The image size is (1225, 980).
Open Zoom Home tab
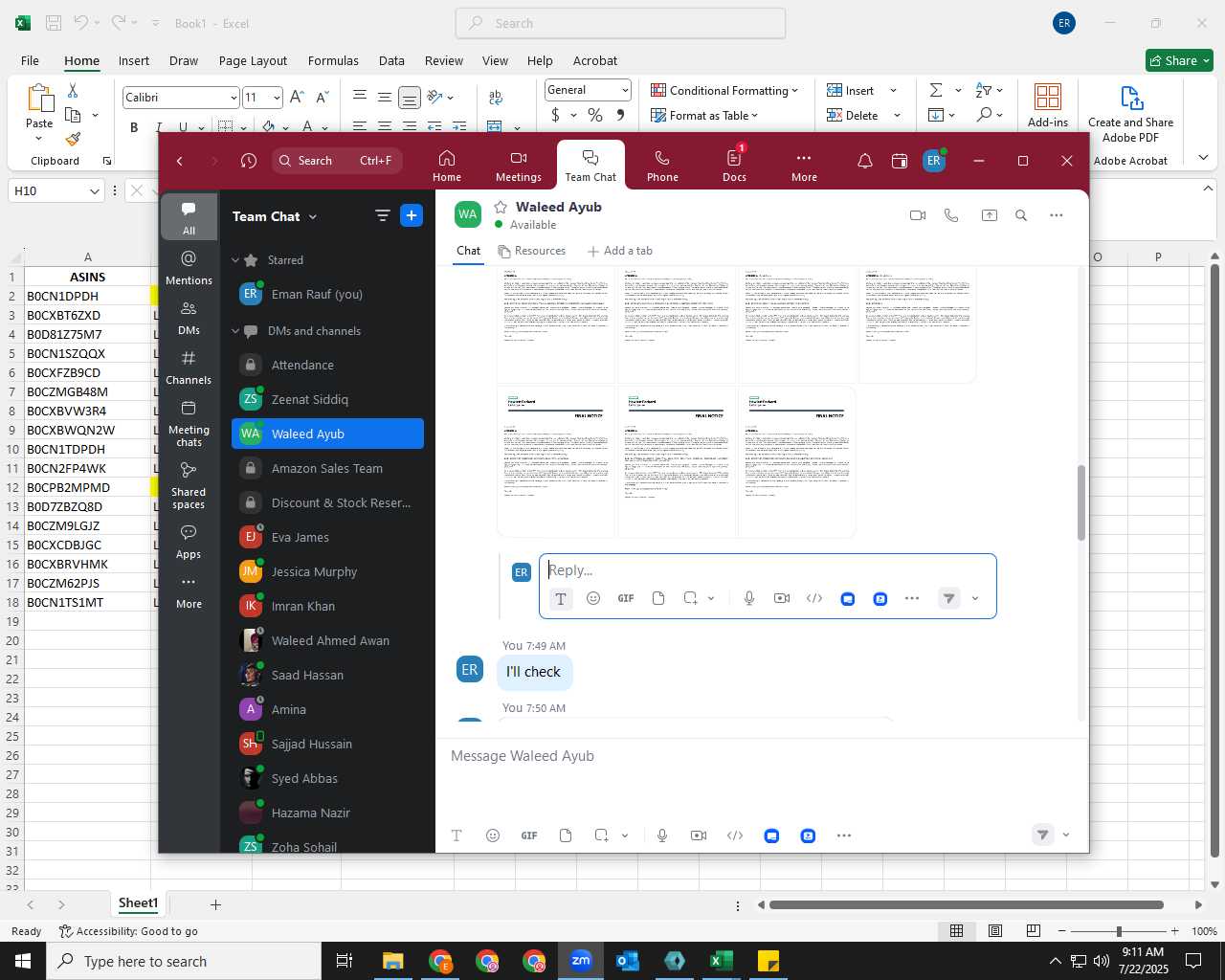click(447, 166)
